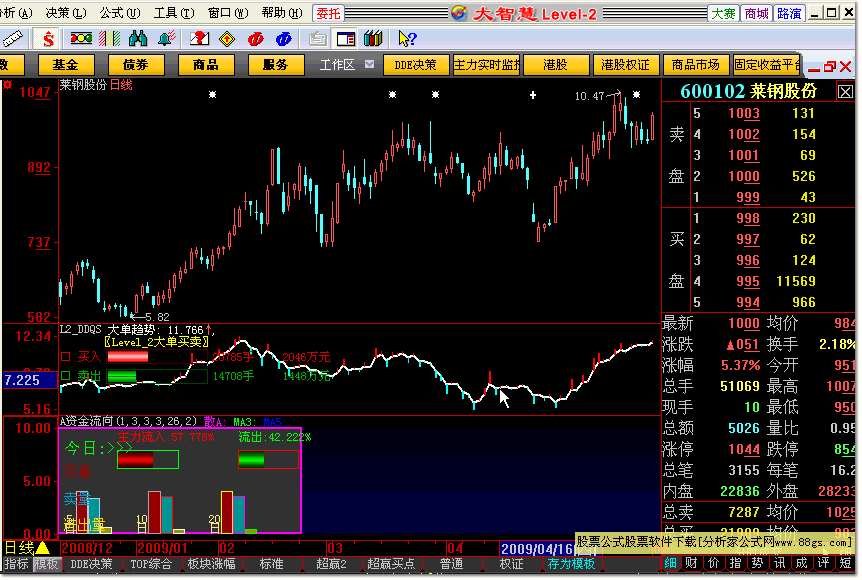862x580 pixels.
Task: Switch to 港股 tab
Action: [x=556, y=65]
